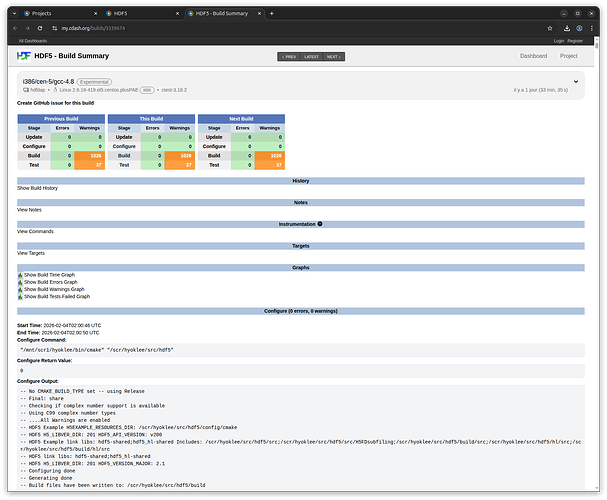Viewport: 607px width, 500px height.
Task: Go to previous build with PREV button
Action: (x=289, y=57)
